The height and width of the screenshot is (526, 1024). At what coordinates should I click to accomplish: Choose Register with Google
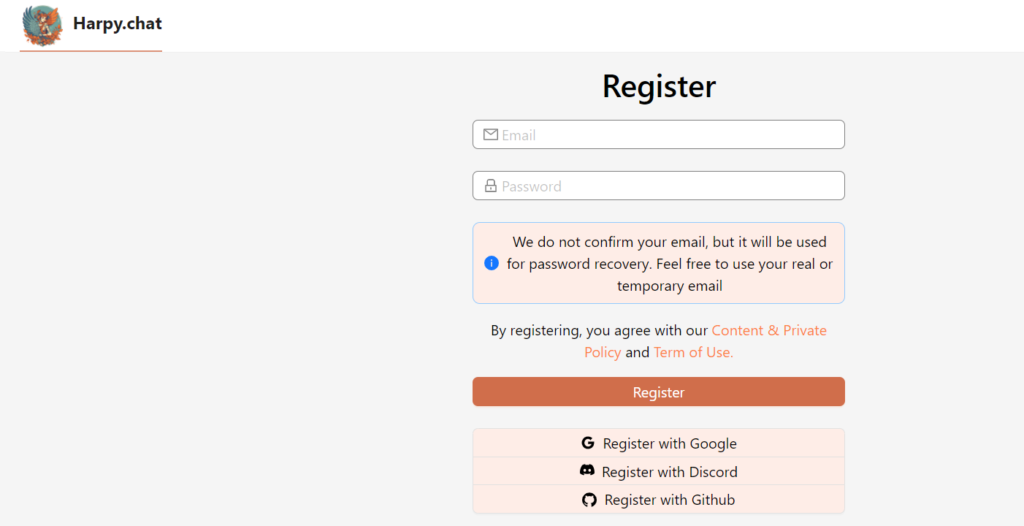tap(669, 443)
